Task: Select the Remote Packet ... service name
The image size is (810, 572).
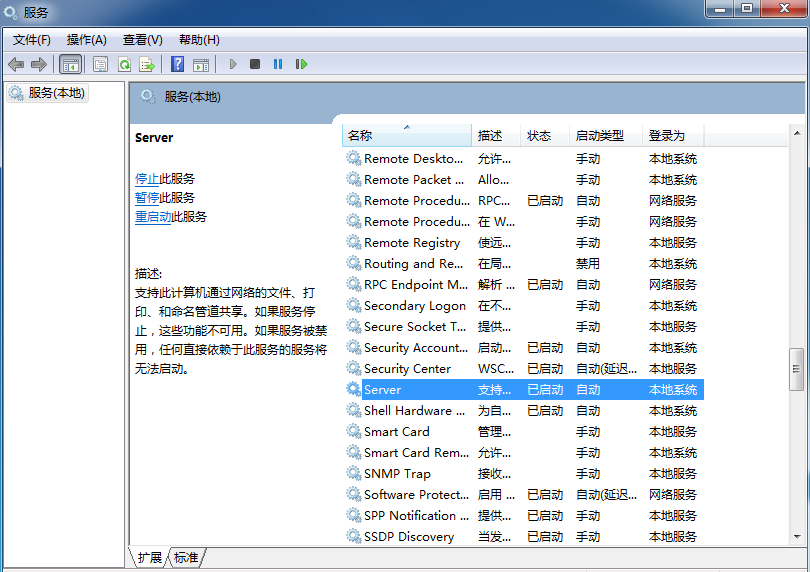Action: tap(414, 179)
